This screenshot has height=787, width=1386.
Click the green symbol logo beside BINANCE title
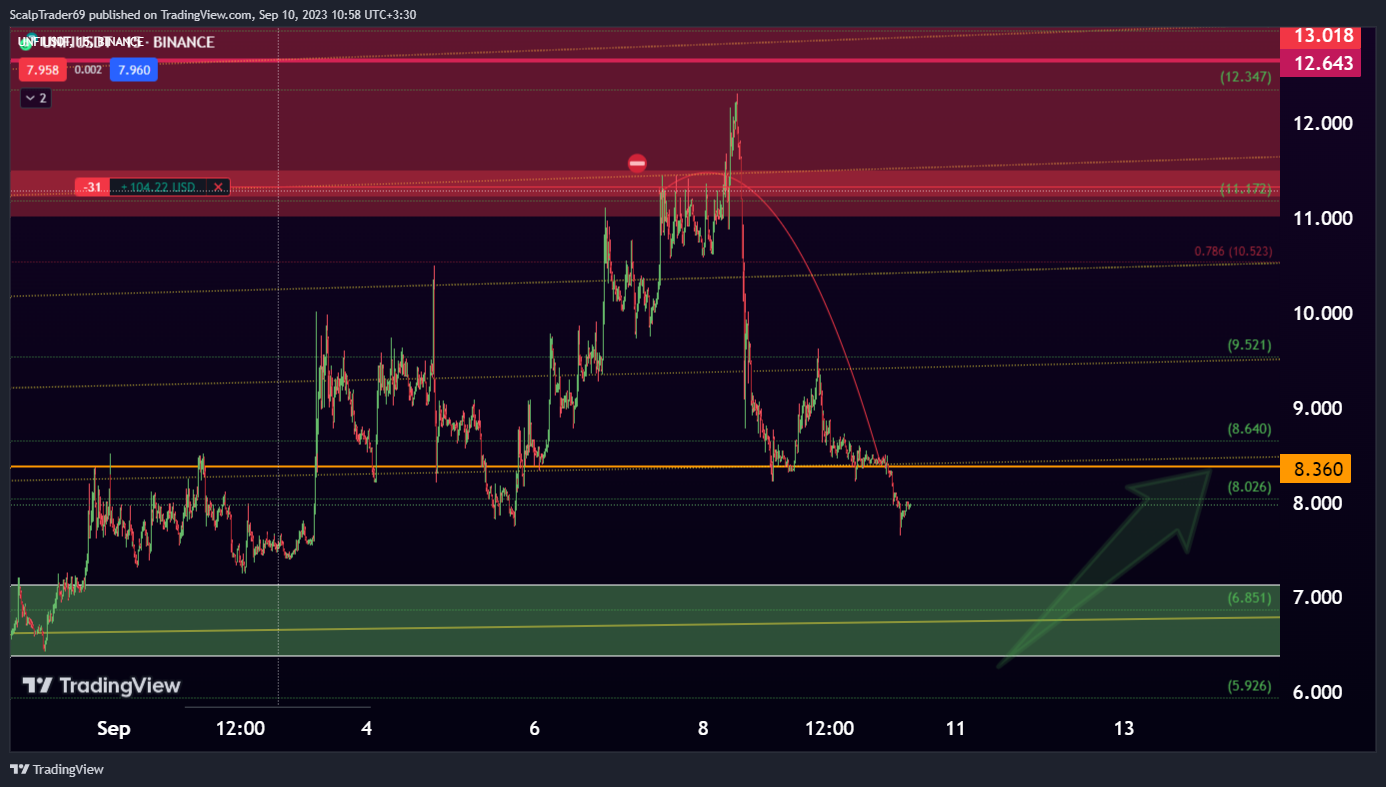click(26, 42)
